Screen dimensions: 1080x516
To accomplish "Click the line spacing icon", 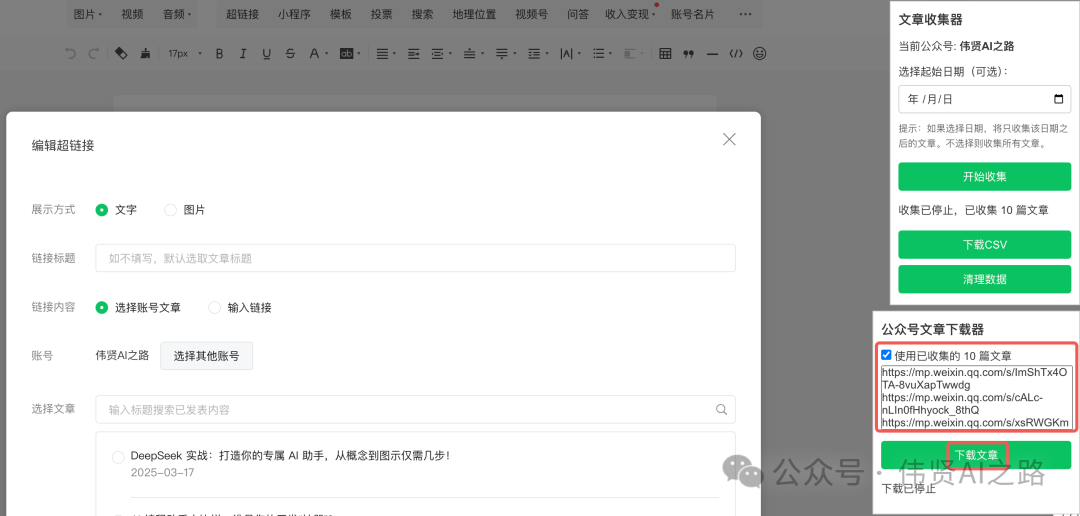I will (534, 54).
